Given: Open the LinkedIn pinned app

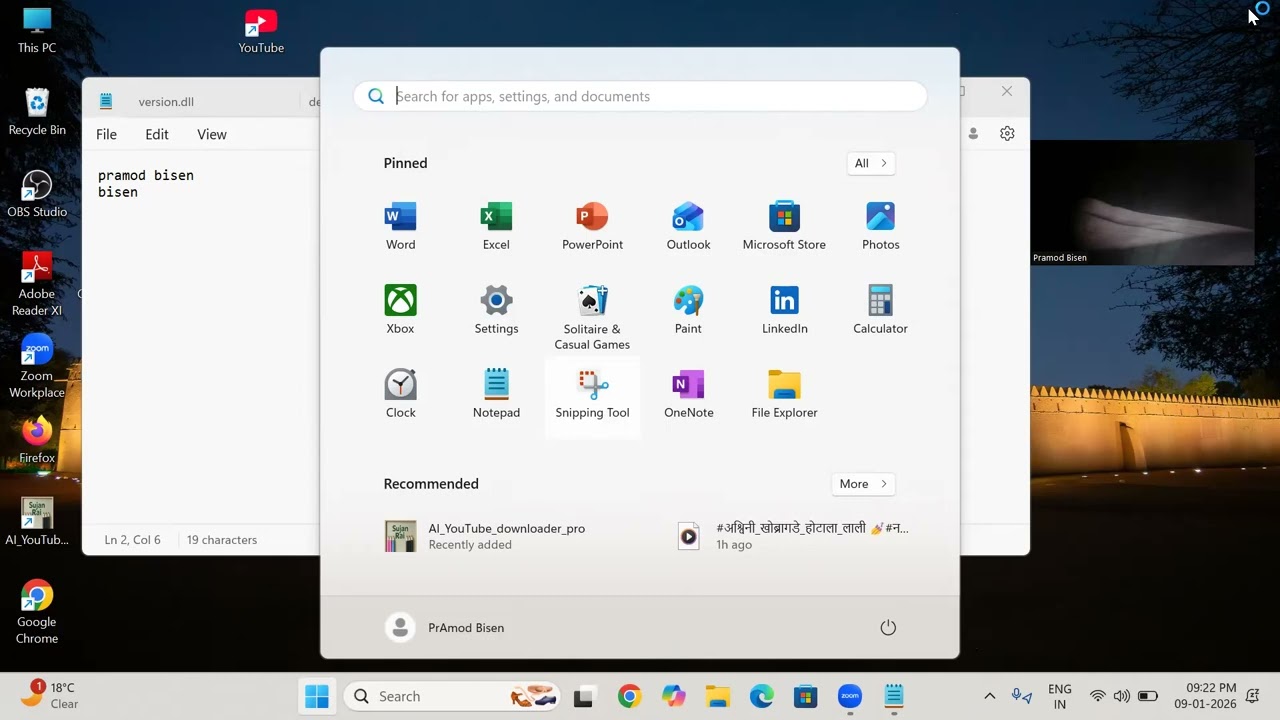Looking at the screenshot, I should coord(784,311).
